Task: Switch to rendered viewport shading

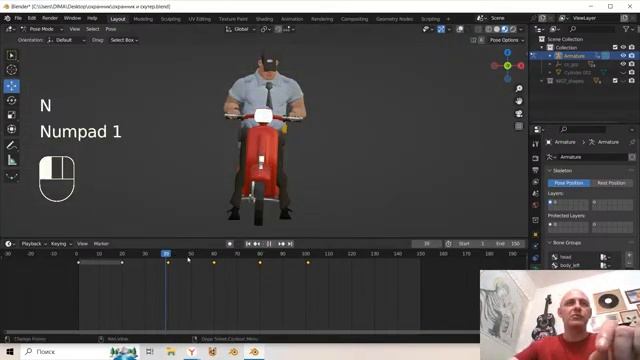Action: tap(513, 29)
